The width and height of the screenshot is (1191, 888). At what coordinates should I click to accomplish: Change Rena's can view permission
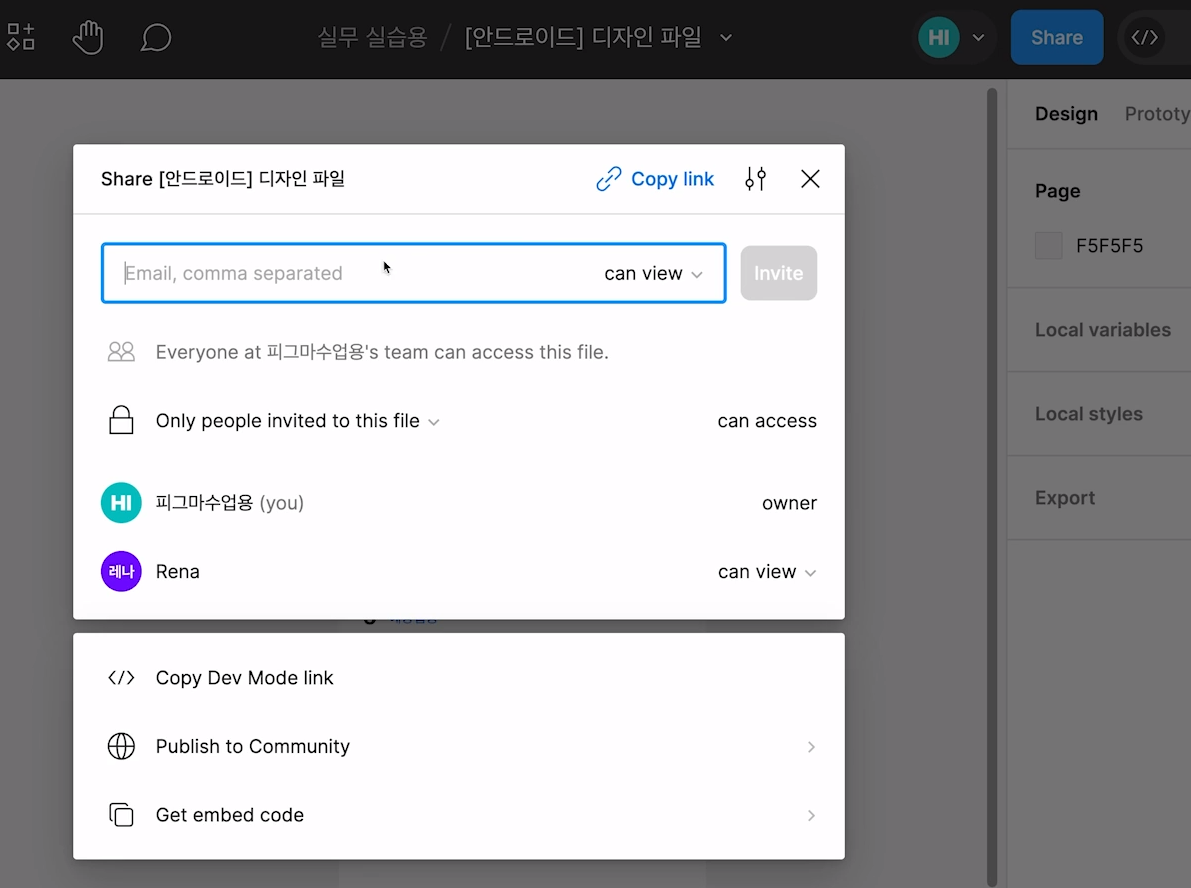(767, 572)
